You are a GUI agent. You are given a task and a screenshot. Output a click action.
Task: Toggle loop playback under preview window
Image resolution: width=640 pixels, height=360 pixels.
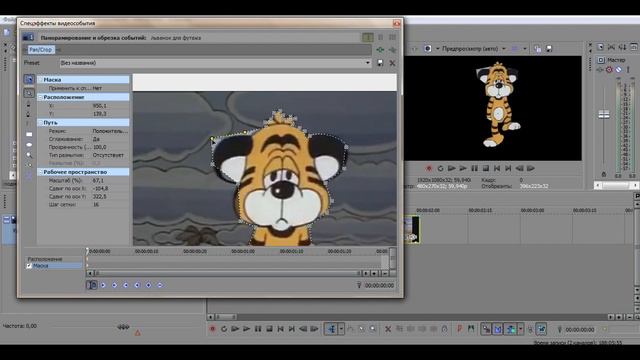click(440, 168)
